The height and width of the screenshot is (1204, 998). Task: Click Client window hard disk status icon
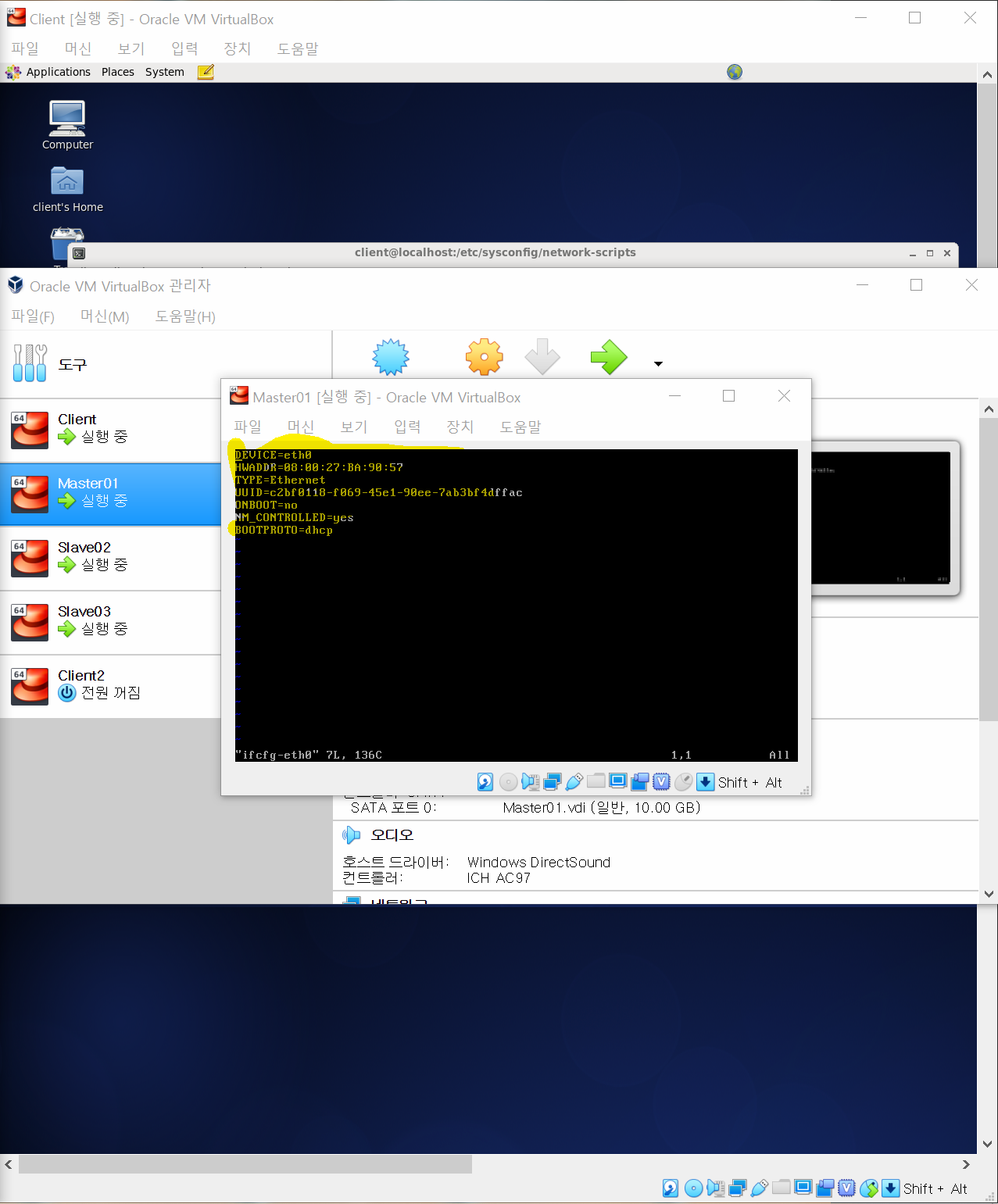click(671, 1188)
